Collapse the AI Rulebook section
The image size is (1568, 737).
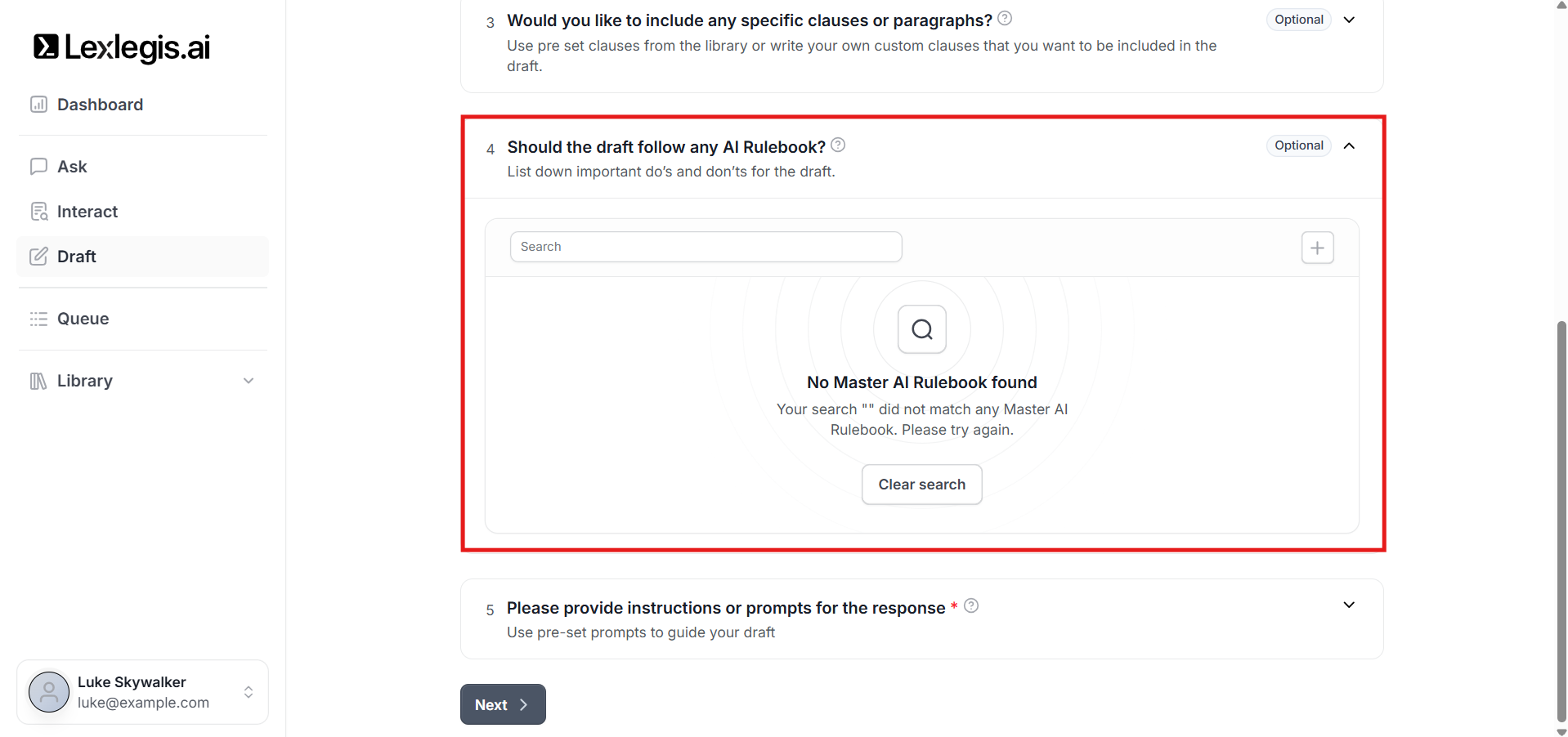(x=1349, y=145)
